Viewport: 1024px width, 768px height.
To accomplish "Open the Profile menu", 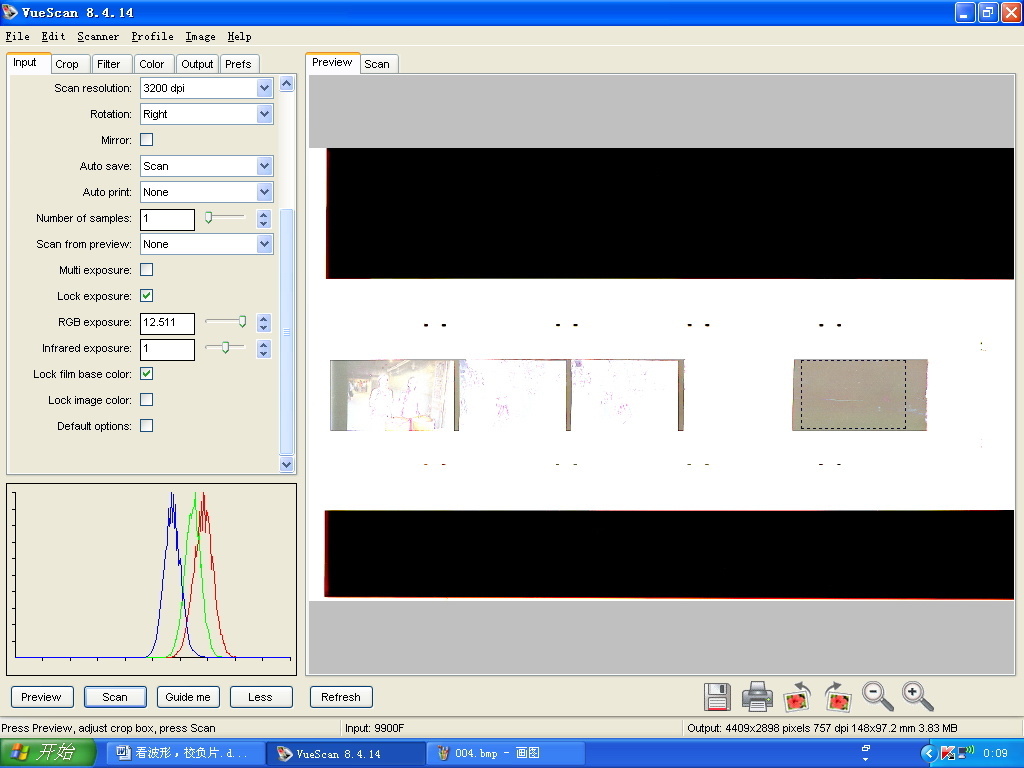I will (152, 36).
